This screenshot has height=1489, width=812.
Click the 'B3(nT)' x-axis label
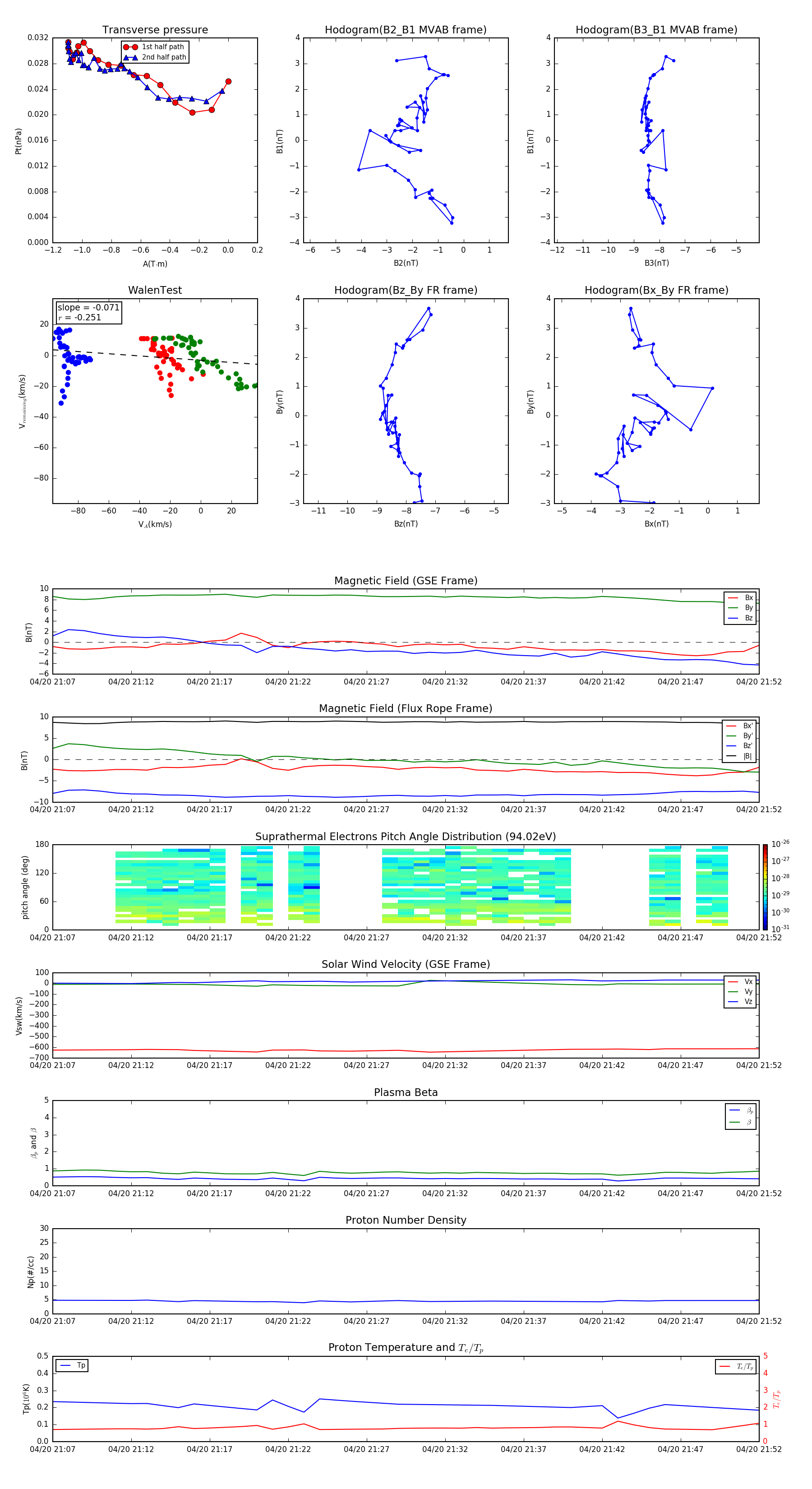click(x=656, y=263)
